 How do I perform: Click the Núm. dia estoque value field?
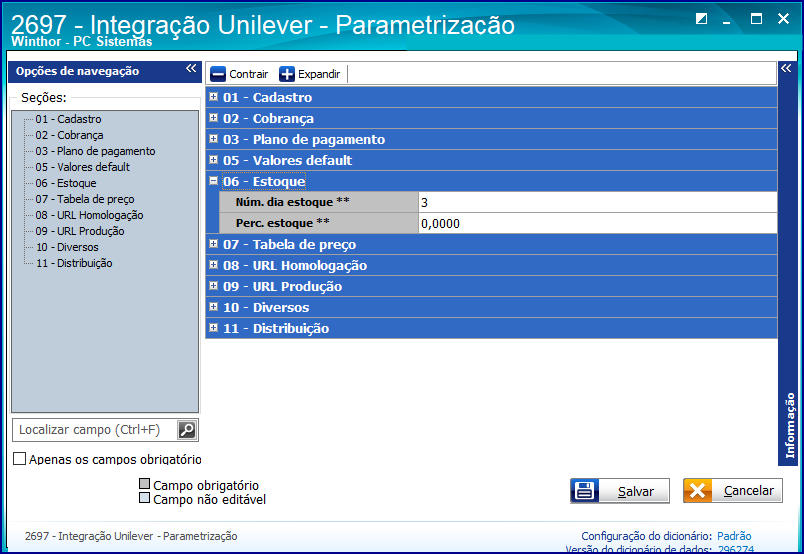pyautogui.click(x=597, y=202)
